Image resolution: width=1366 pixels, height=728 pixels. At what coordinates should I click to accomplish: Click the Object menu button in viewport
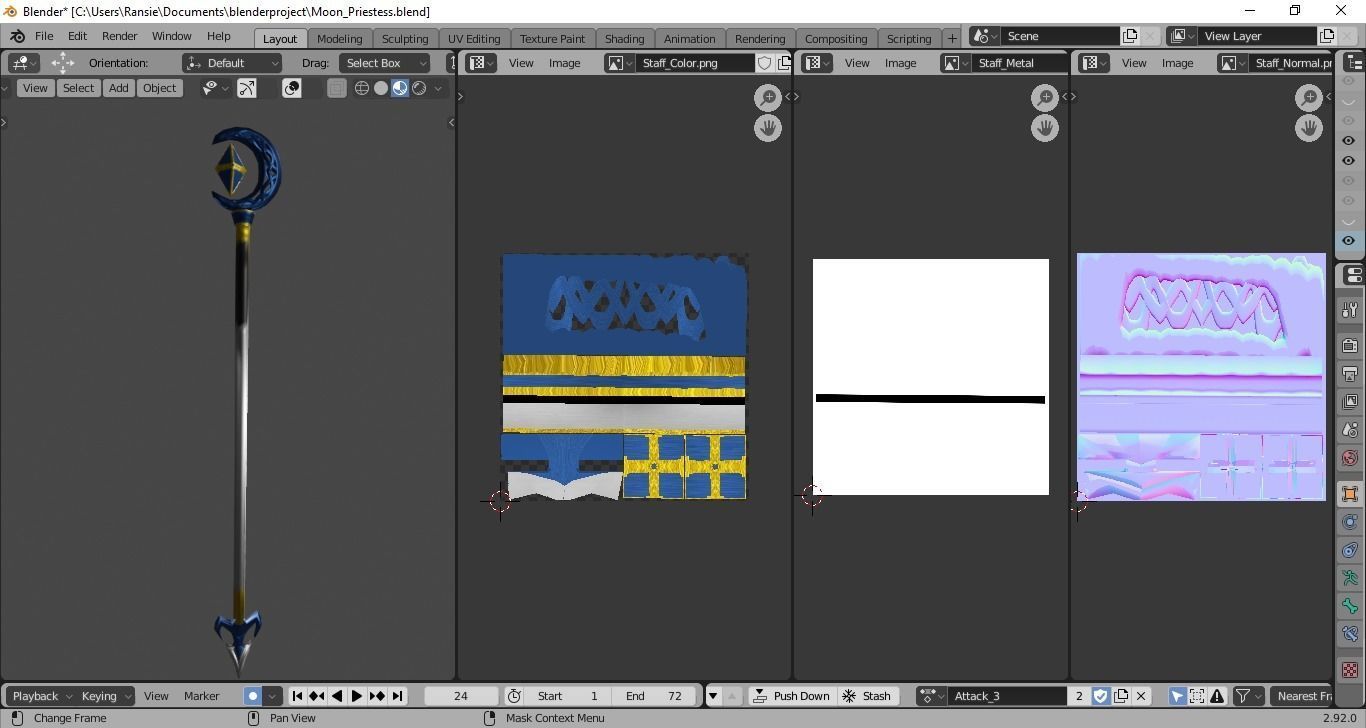(x=159, y=88)
